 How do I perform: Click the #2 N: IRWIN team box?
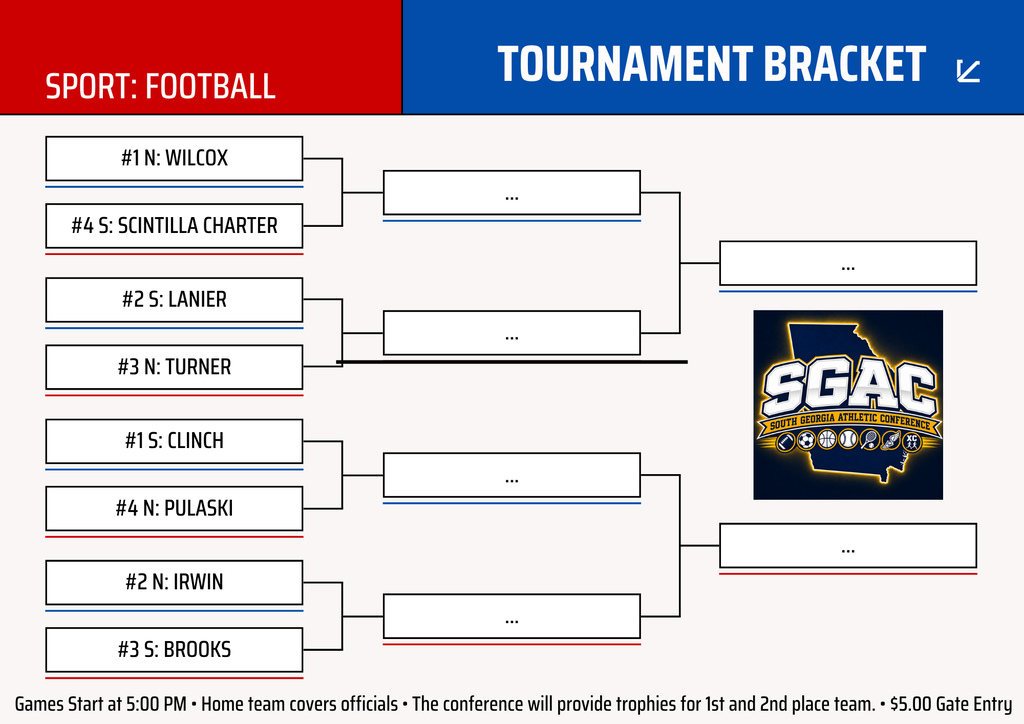point(174,582)
